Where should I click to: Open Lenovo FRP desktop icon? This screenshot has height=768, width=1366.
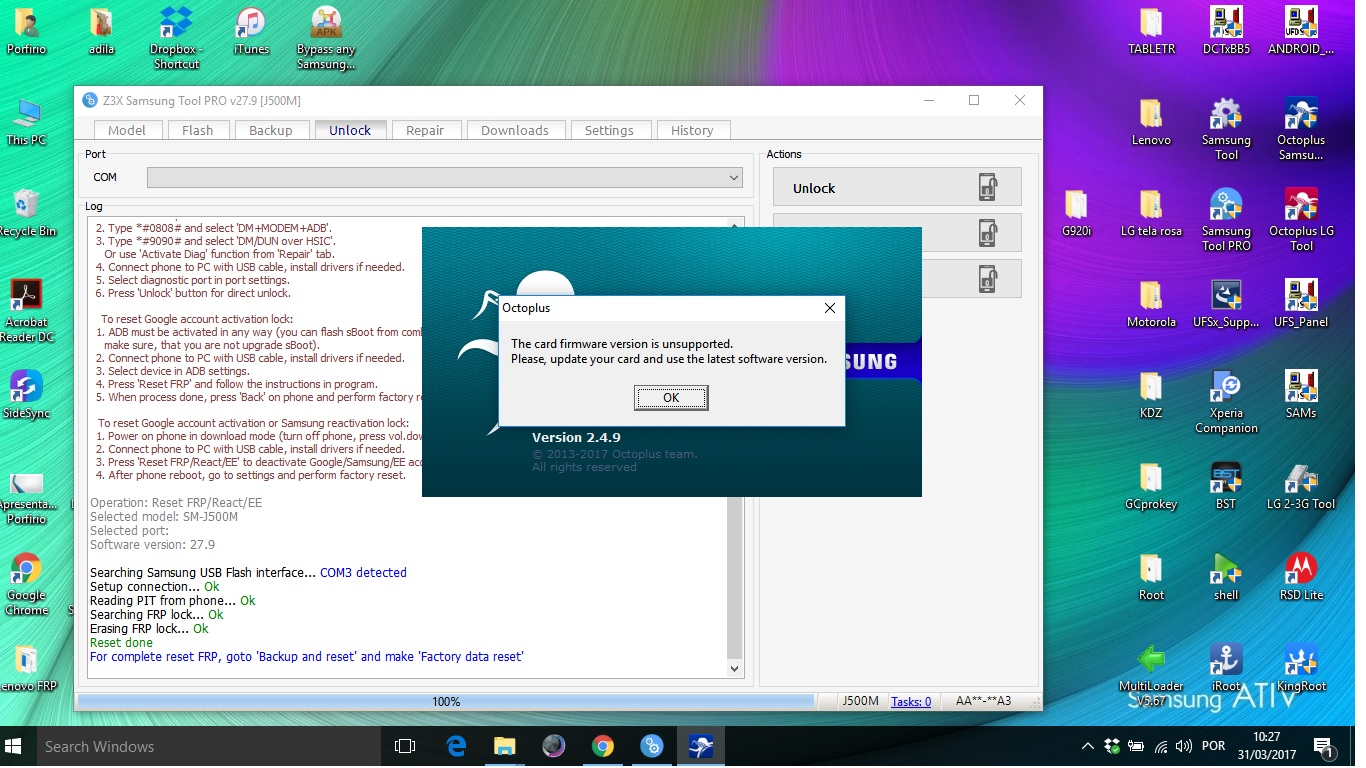coord(26,669)
